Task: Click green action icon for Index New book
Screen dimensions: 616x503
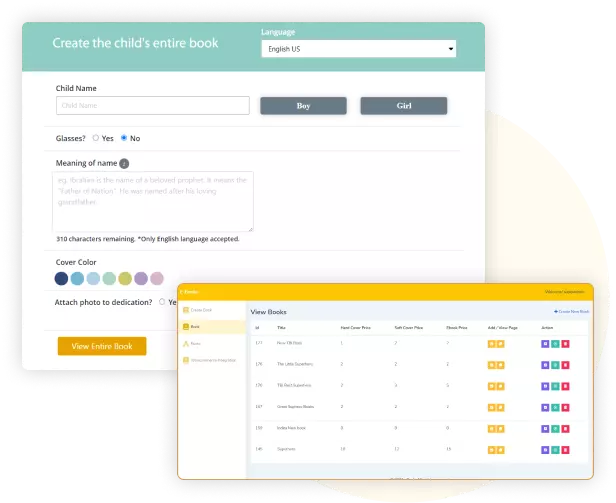Action: tap(555, 429)
